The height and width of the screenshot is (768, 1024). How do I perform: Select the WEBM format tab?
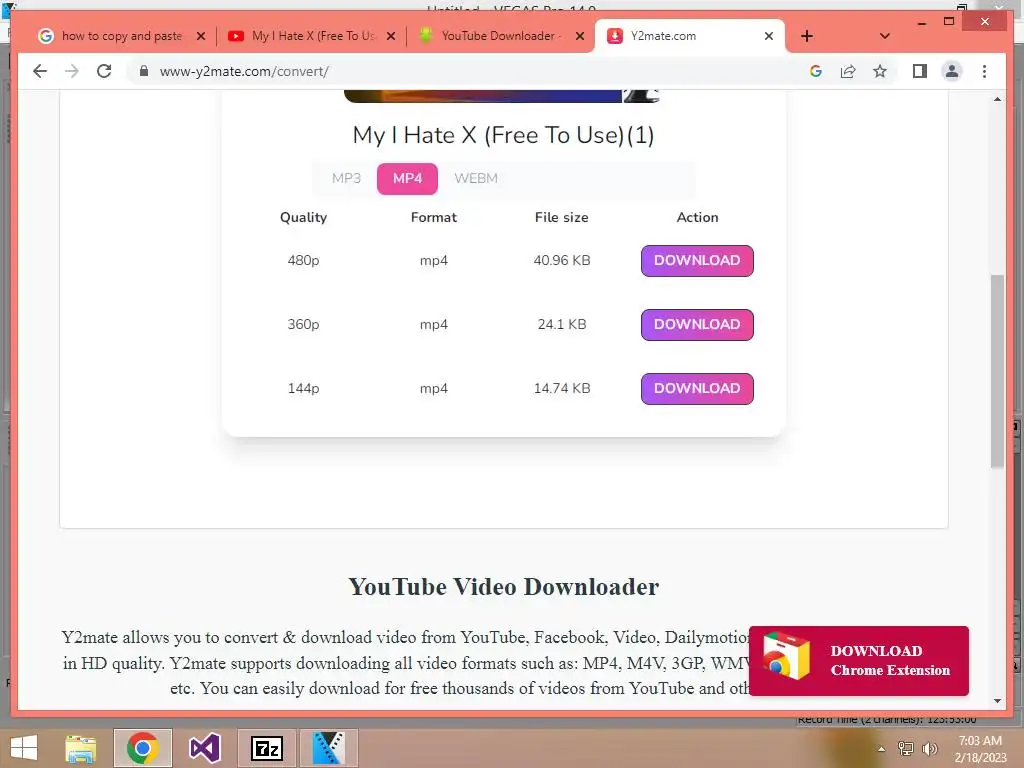(476, 178)
